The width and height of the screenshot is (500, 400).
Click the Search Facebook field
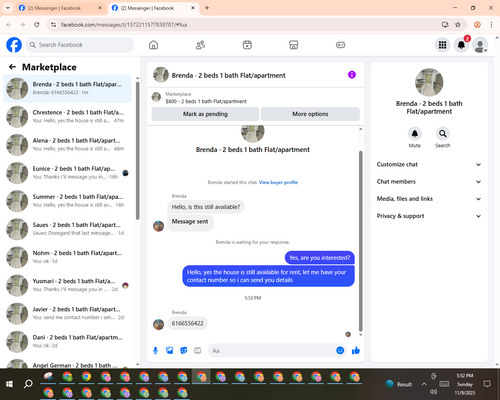[80, 45]
